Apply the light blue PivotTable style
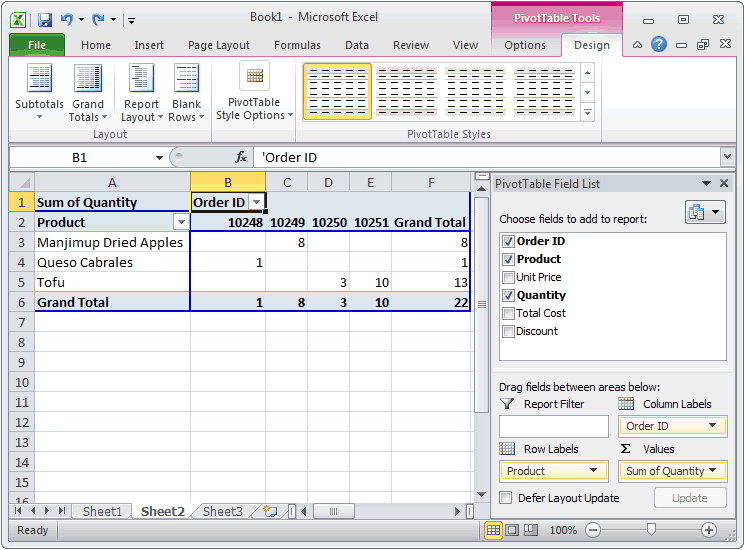 (x=337, y=92)
